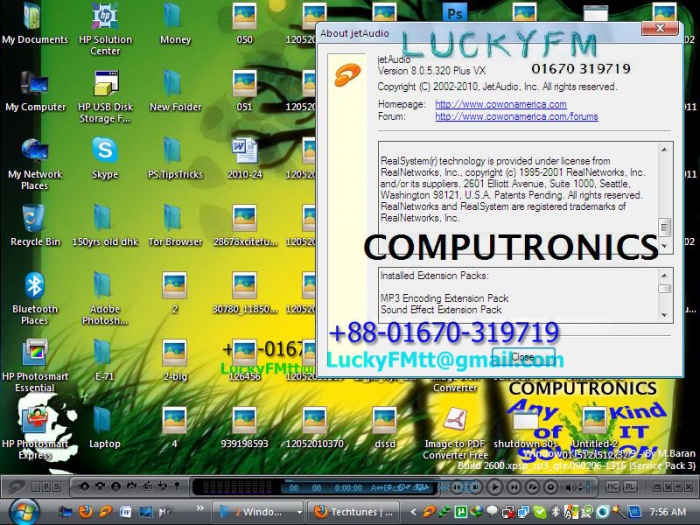
Task: Click the taskbar clock showing 7:56 AM
Action: [668, 512]
